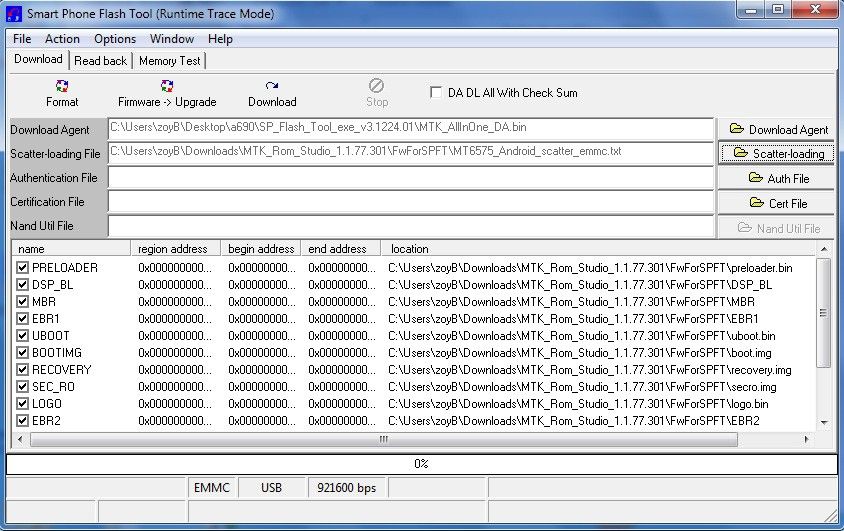
Task: Select the secro.img location entry
Action: click(582, 386)
